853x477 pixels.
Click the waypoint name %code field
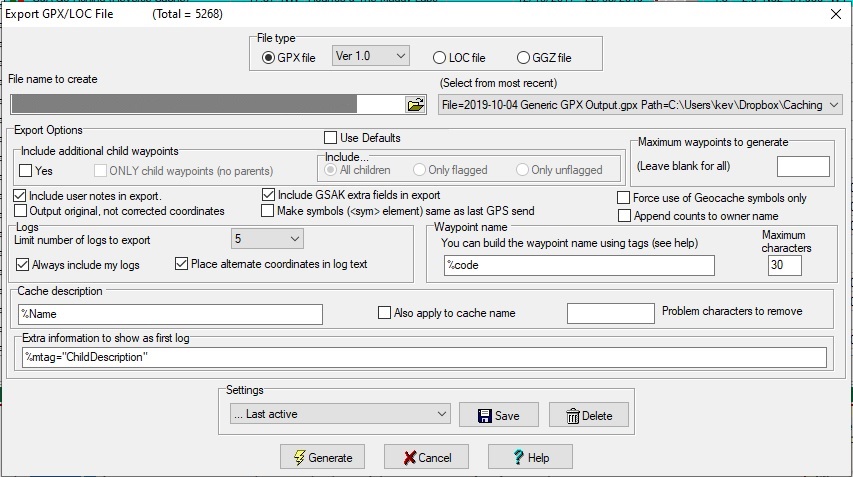pyautogui.click(x=579, y=265)
